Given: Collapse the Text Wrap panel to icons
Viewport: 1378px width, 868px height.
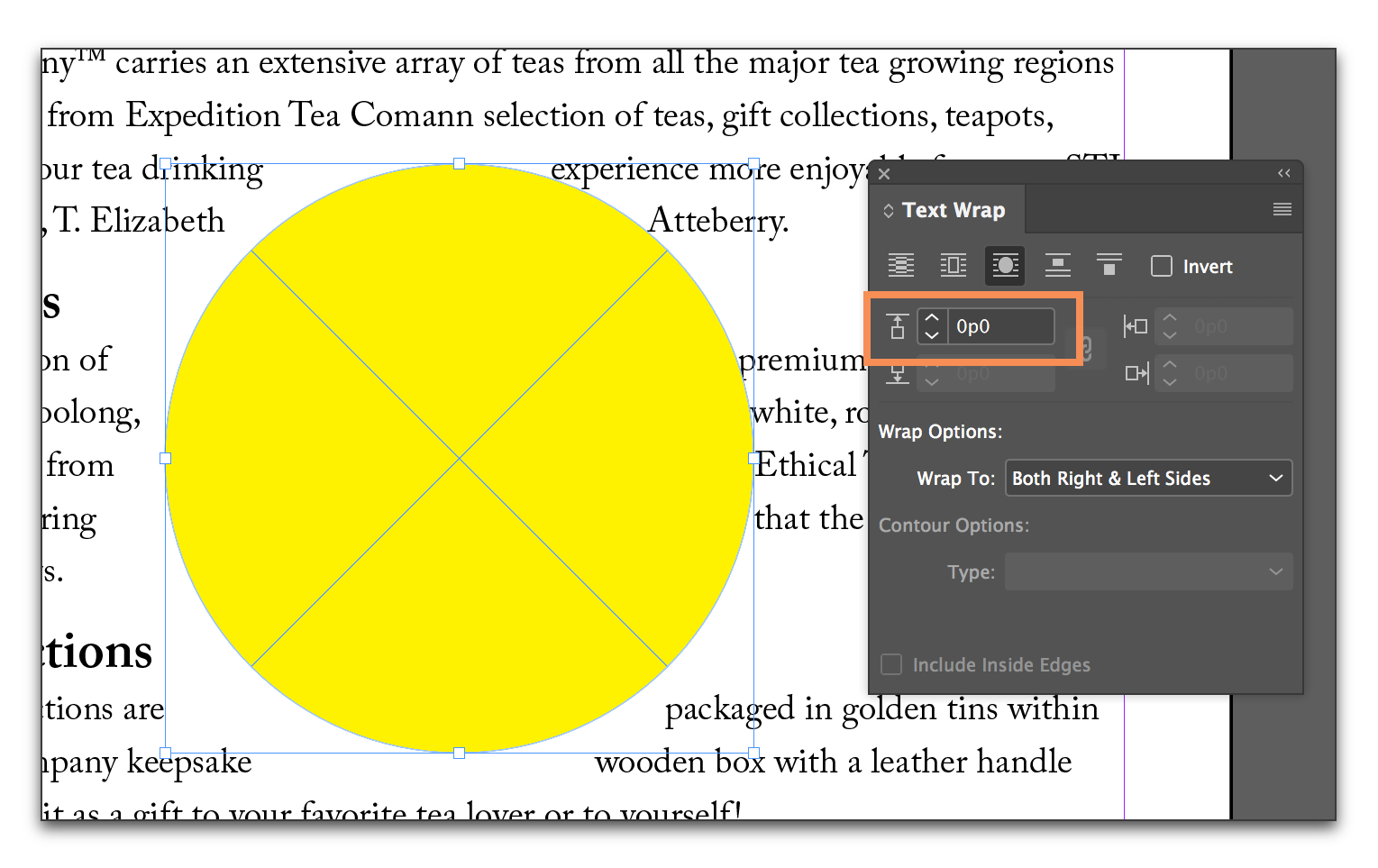Looking at the screenshot, I should (x=1283, y=173).
